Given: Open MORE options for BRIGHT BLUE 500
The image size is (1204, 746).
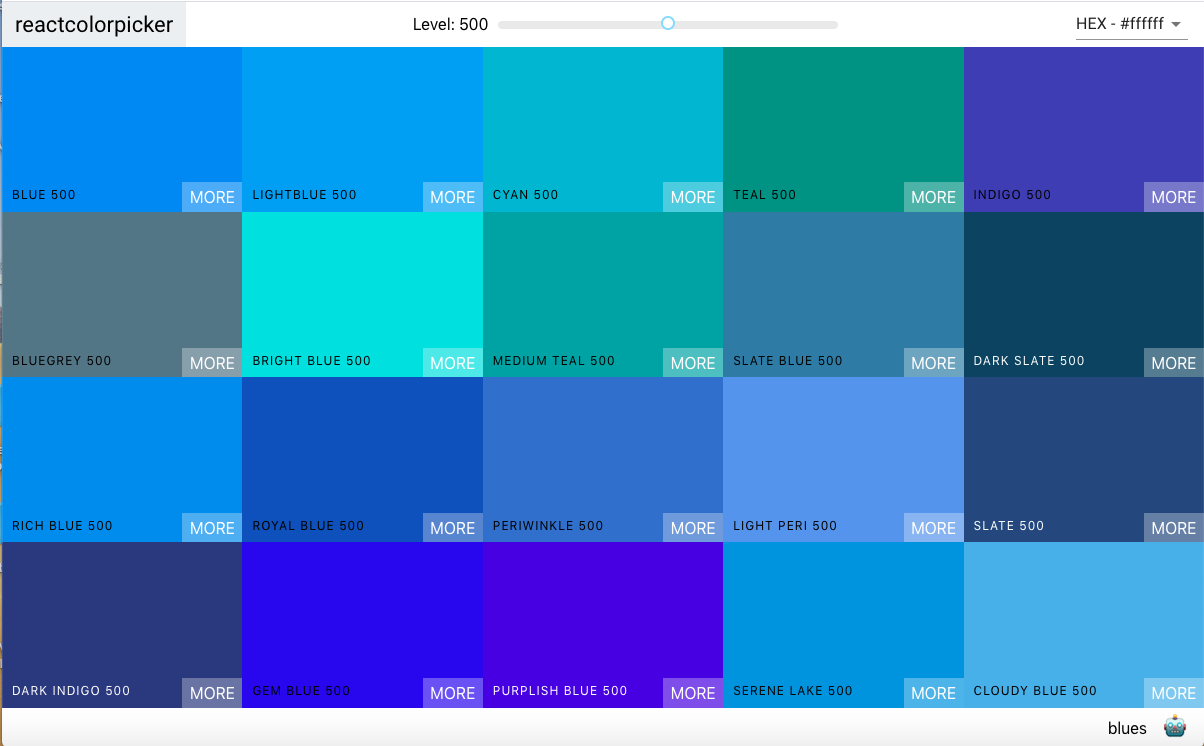Looking at the screenshot, I should [x=452, y=363].
